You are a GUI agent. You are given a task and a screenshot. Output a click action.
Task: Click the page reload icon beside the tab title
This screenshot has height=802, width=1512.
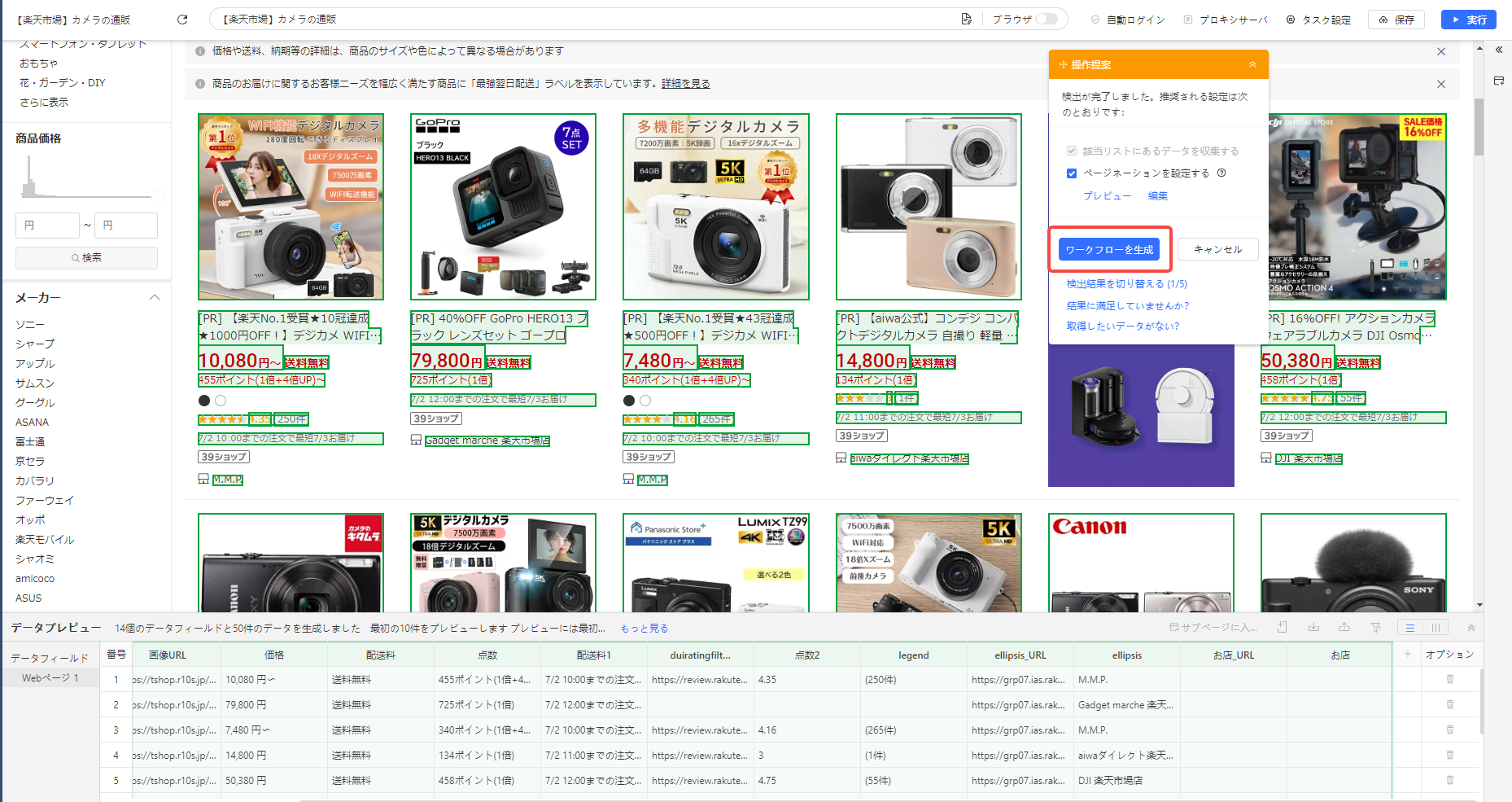click(x=182, y=20)
